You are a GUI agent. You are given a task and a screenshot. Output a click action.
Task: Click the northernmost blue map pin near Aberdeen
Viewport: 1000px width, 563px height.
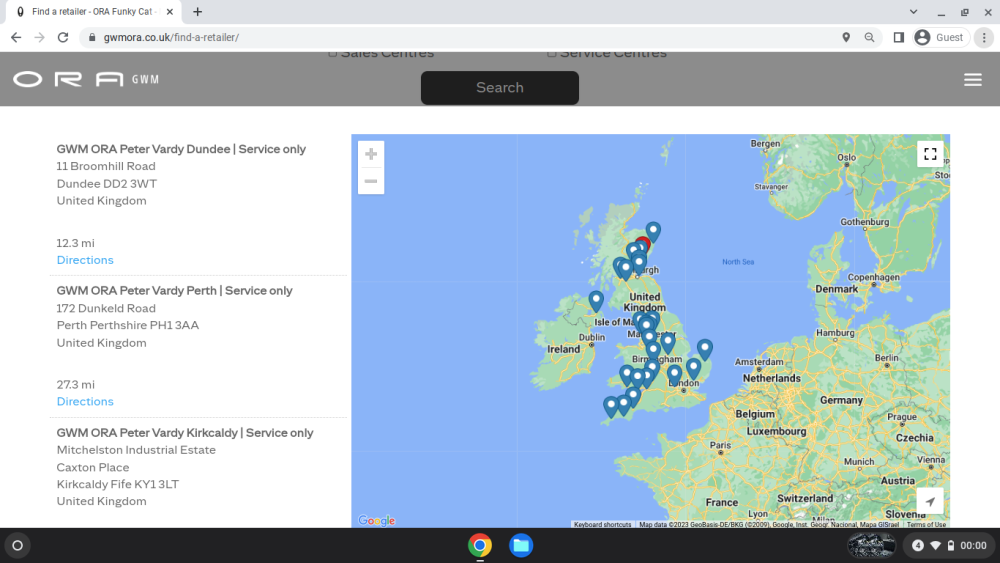653,231
